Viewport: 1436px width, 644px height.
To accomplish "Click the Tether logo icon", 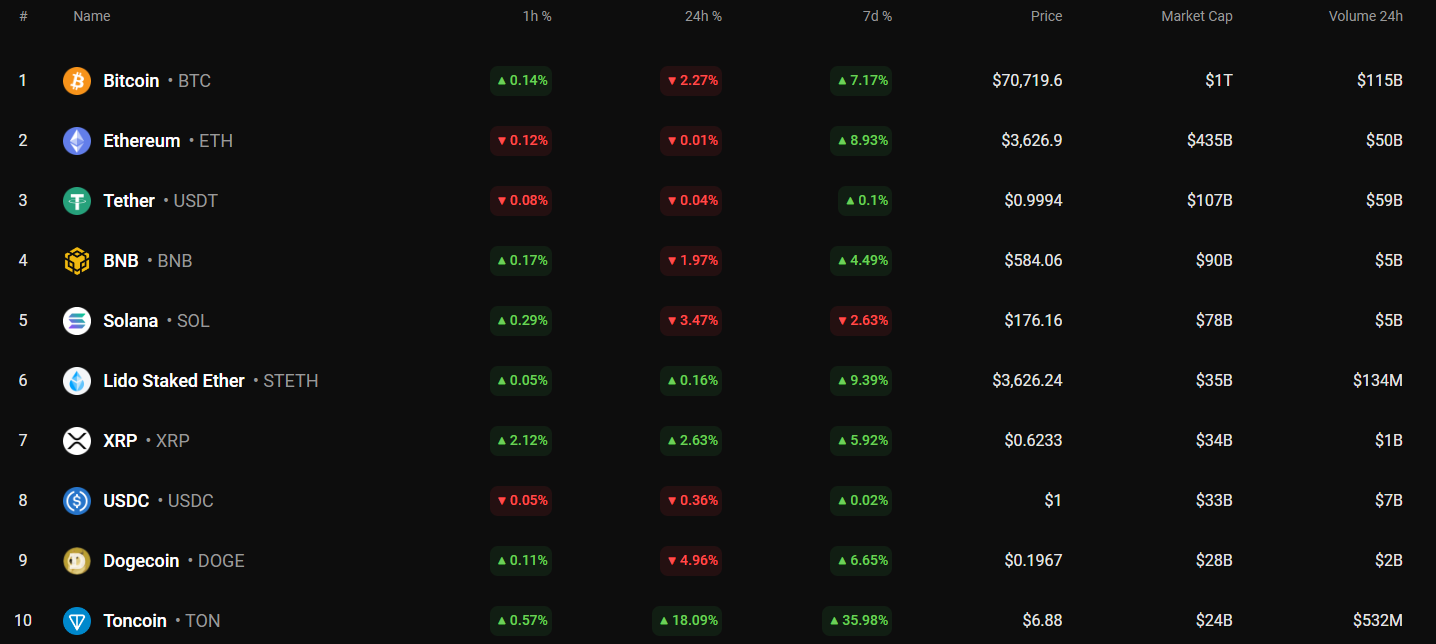I will [x=77, y=201].
